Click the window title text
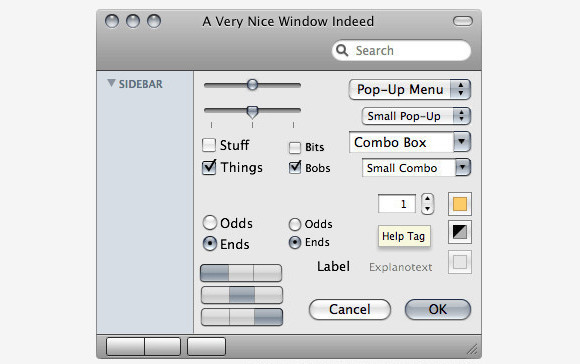Viewport: 580px width, 364px height. pos(288,21)
